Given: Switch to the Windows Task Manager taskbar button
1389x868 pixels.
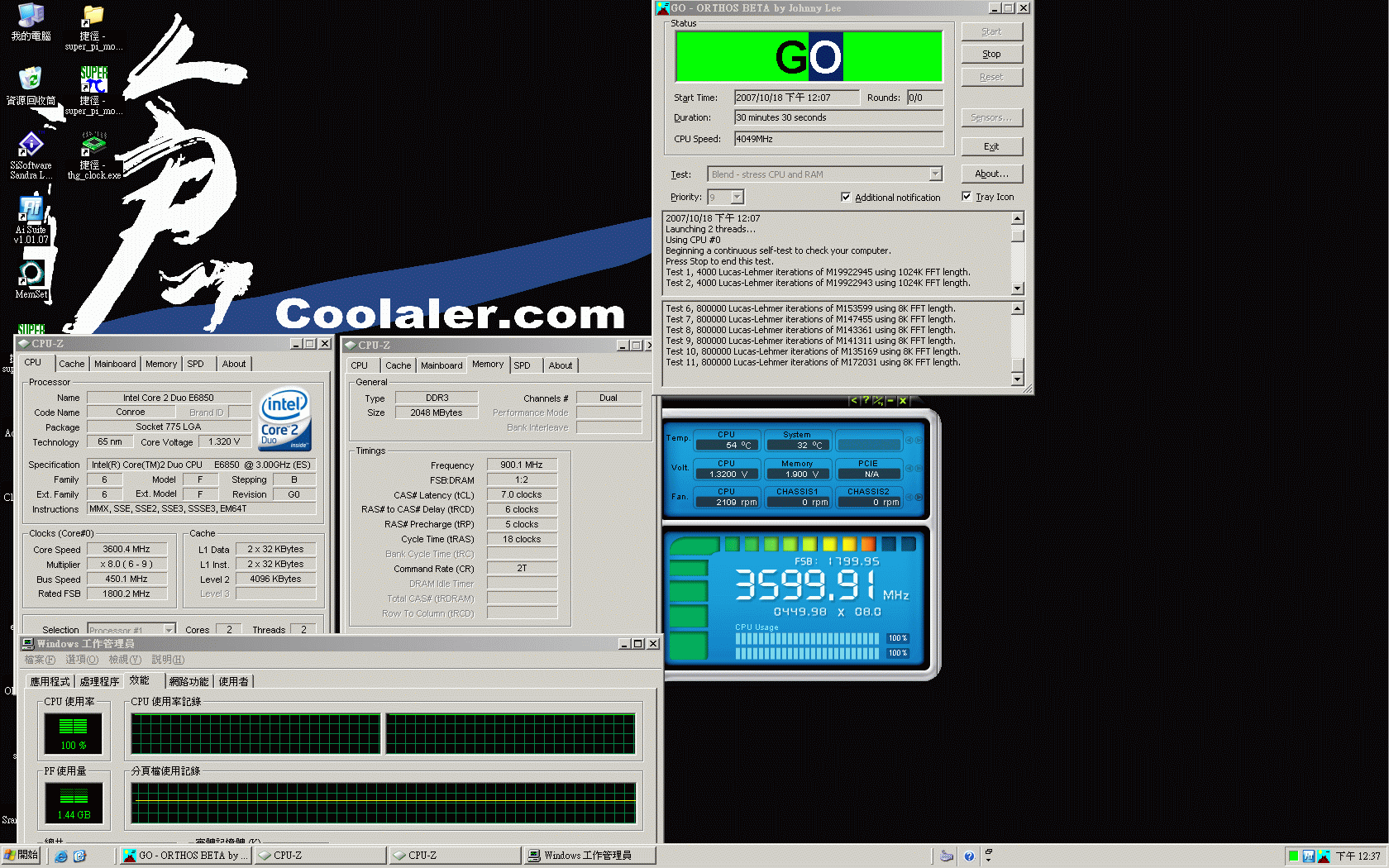Looking at the screenshot, I should (x=590, y=856).
